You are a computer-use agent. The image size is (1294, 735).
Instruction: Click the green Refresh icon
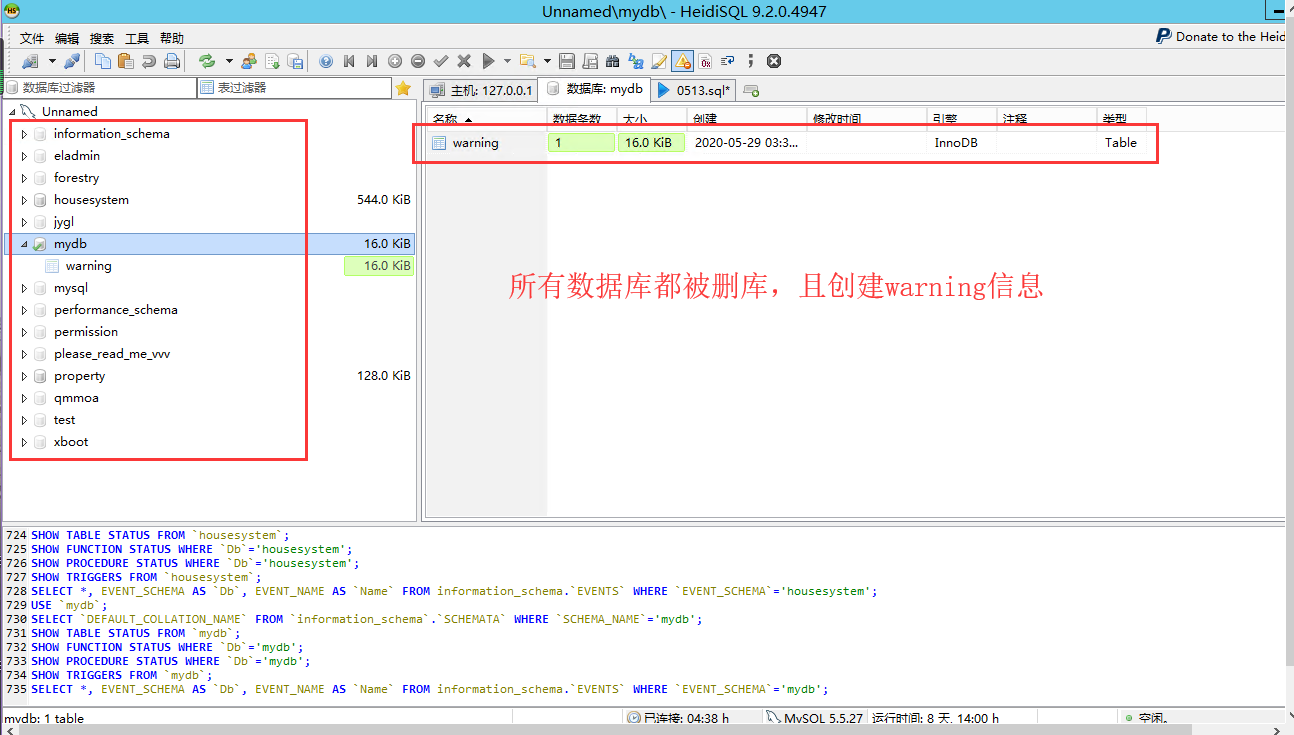[207, 61]
